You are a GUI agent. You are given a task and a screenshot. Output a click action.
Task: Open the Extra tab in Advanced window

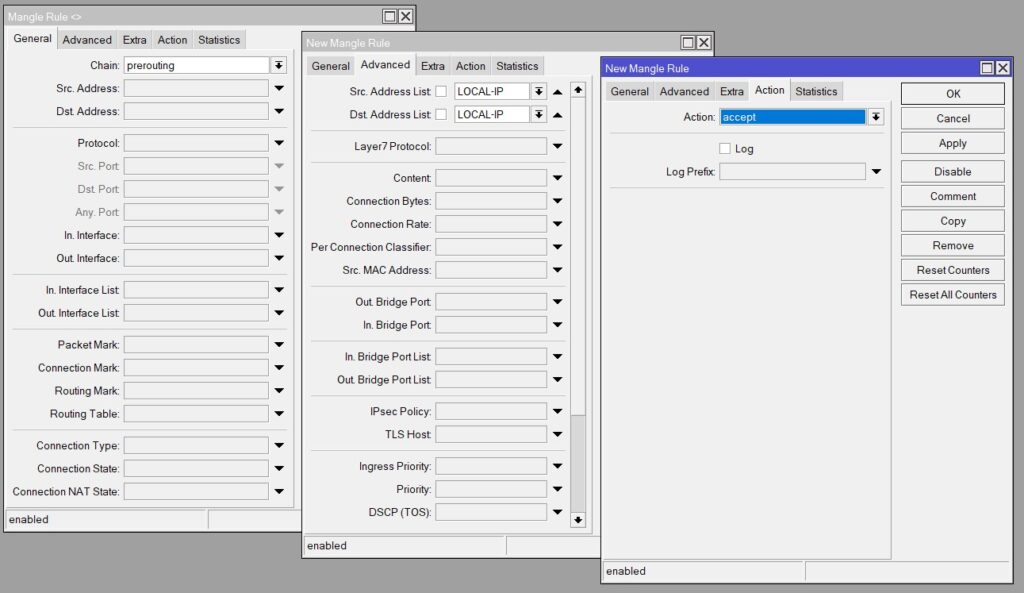point(432,66)
